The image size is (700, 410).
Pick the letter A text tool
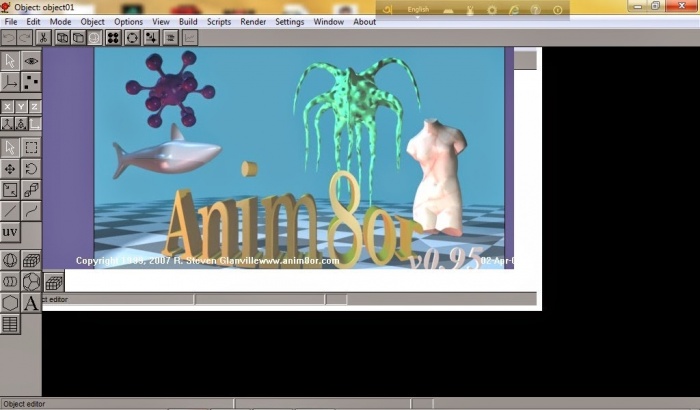point(31,303)
